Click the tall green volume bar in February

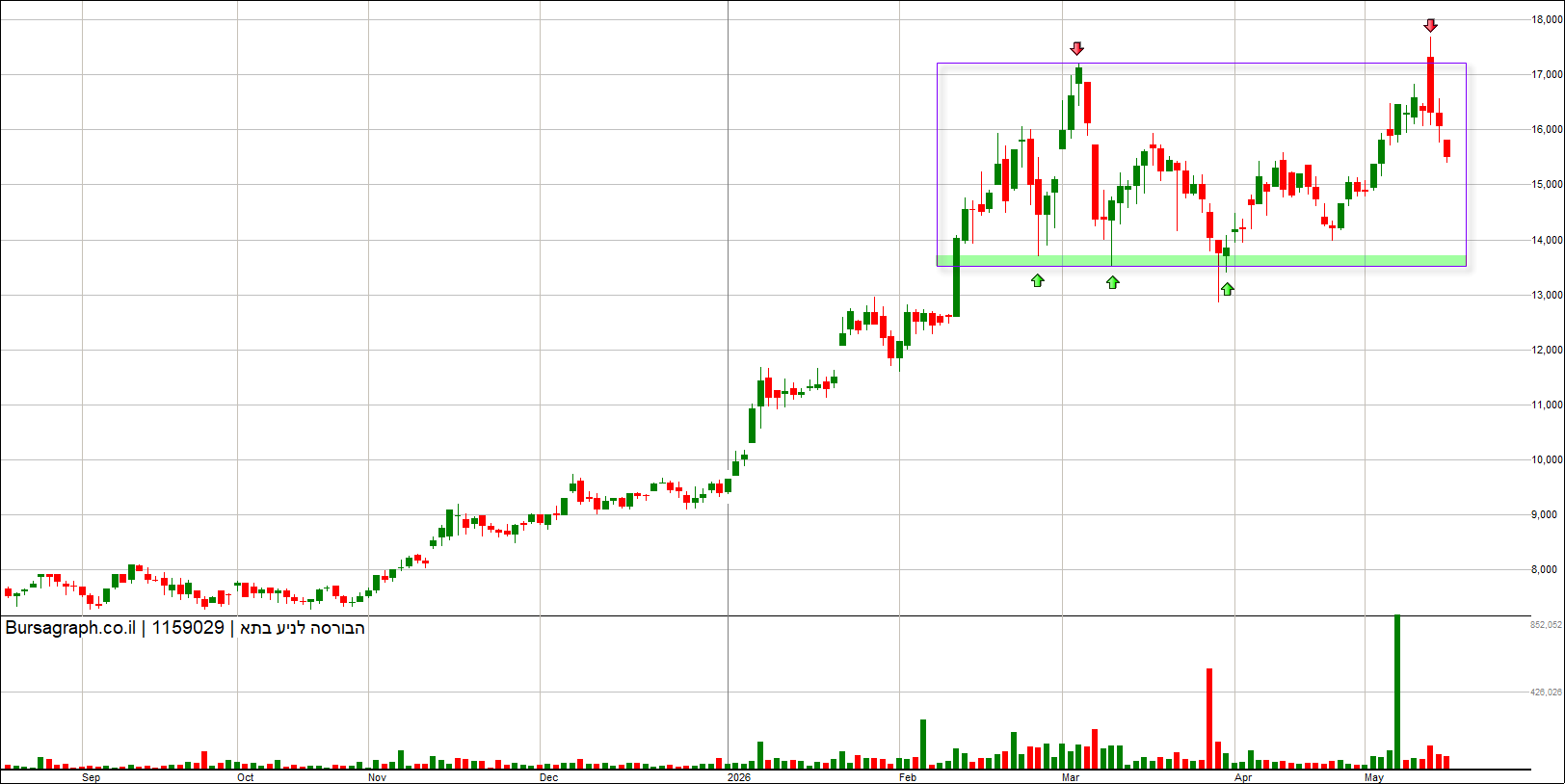pos(922,744)
